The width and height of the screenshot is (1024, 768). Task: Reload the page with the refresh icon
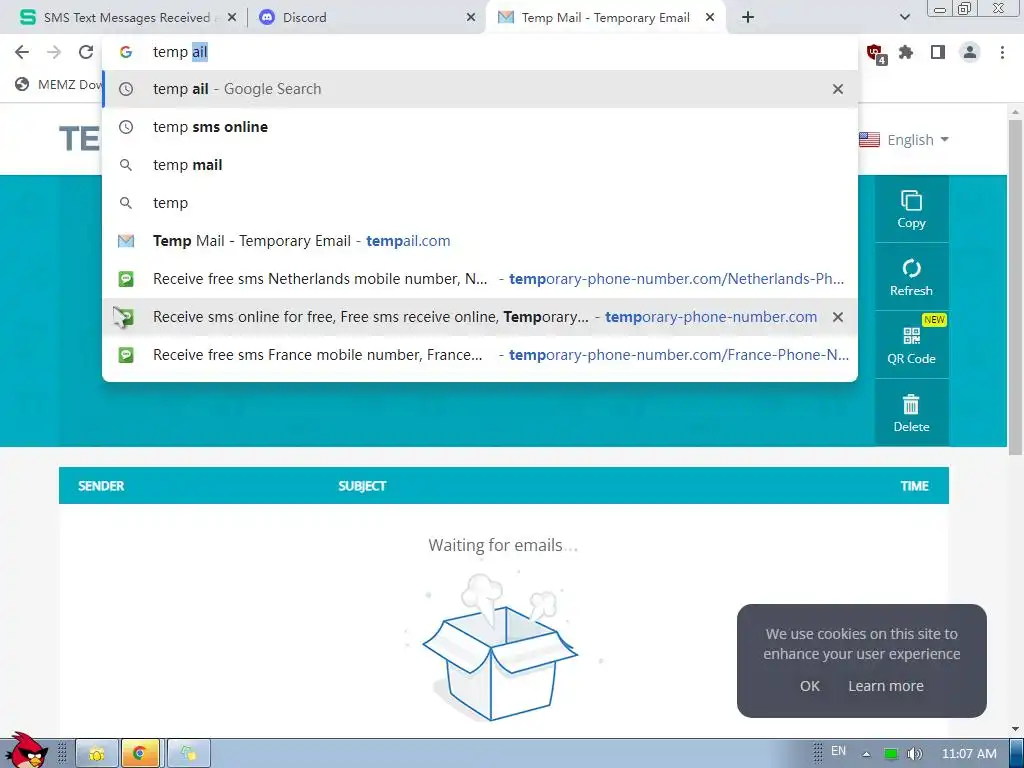[86, 52]
